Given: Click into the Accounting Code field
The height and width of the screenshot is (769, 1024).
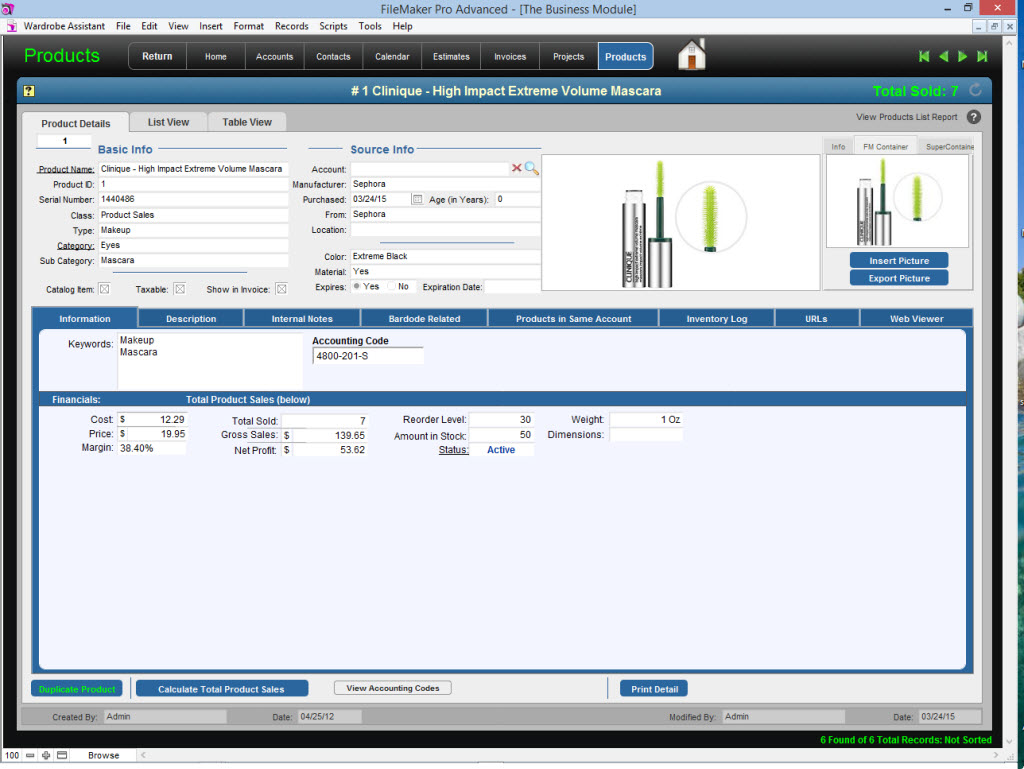Looking at the screenshot, I should pyautogui.click(x=368, y=356).
